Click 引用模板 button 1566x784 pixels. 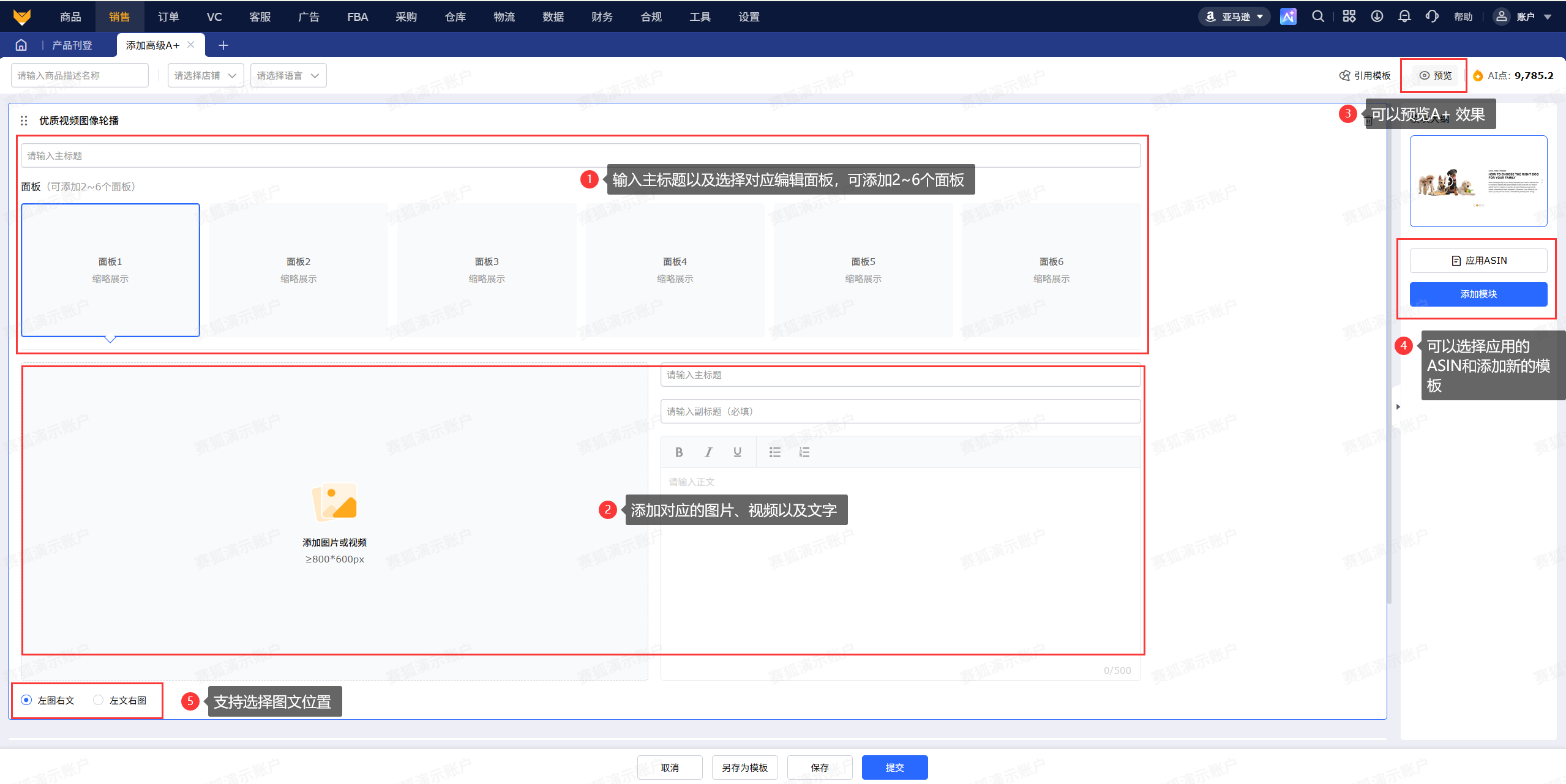pos(1365,75)
